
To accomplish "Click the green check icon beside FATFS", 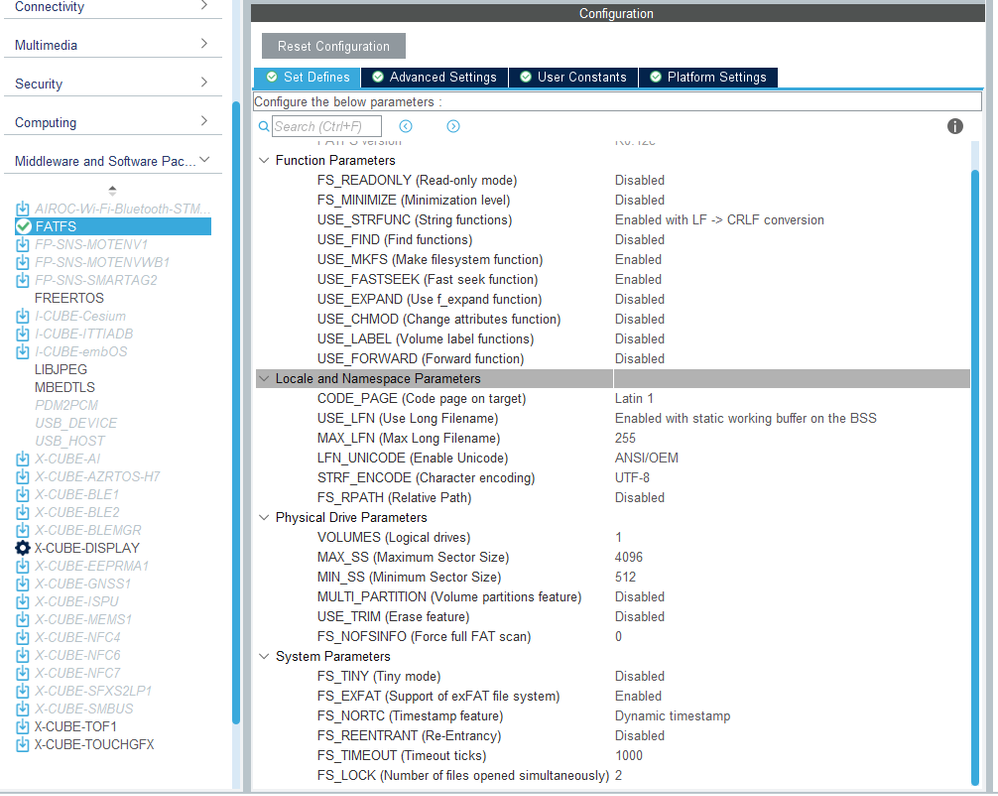I will (x=24, y=227).
